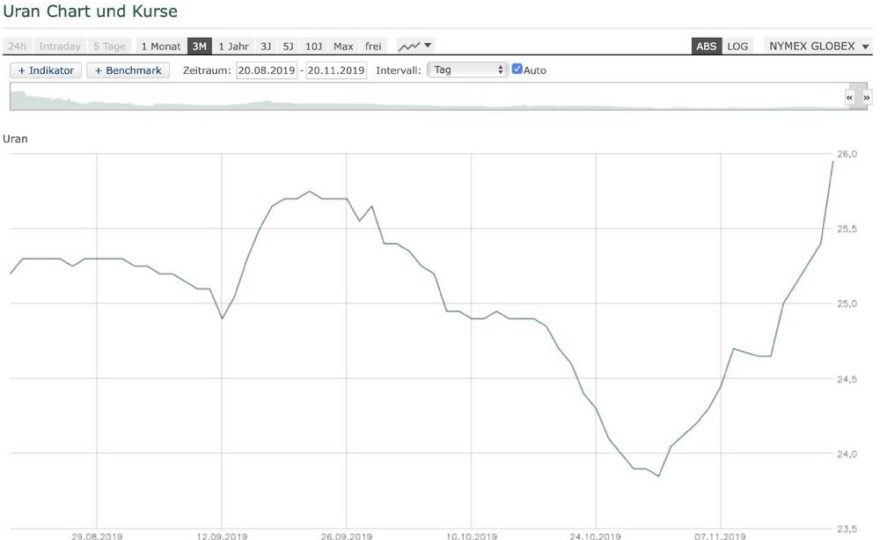Open the NYMEX GLOBEX exchange dropdown
The width and height of the screenshot is (880, 540).
[x=819, y=46]
